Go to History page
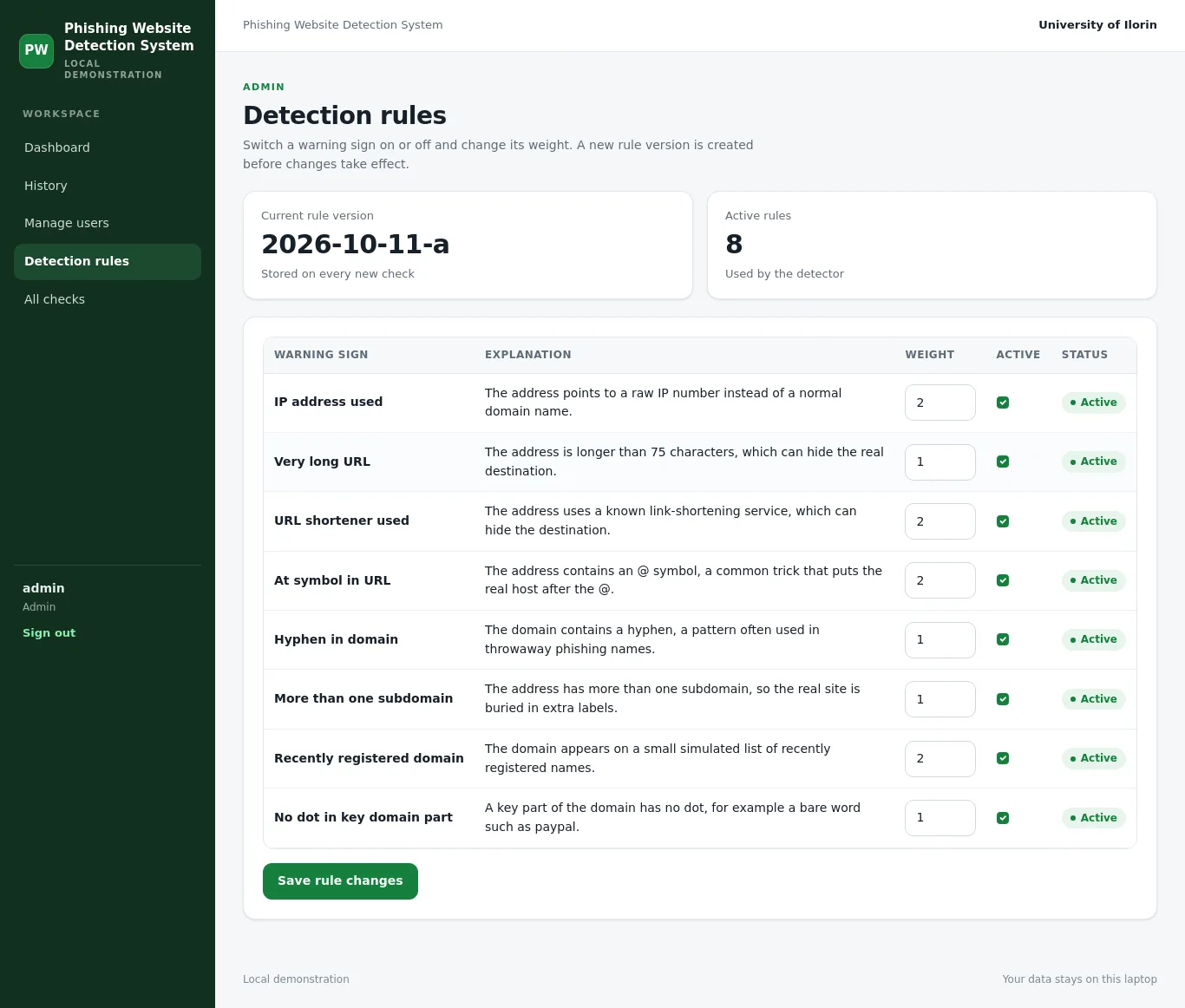The image size is (1185, 1008). (108, 186)
